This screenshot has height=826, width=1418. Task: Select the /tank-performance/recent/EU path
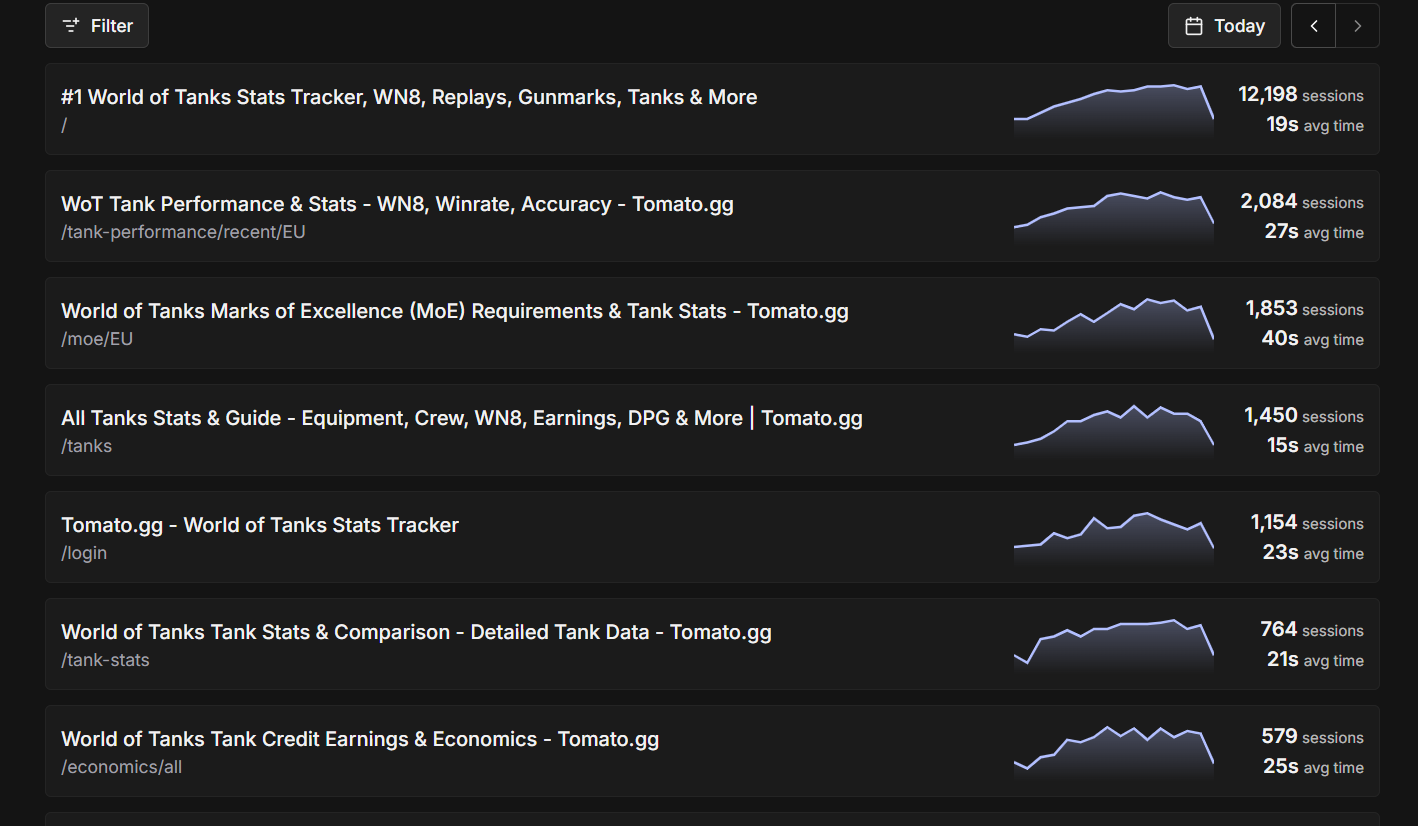click(x=183, y=232)
